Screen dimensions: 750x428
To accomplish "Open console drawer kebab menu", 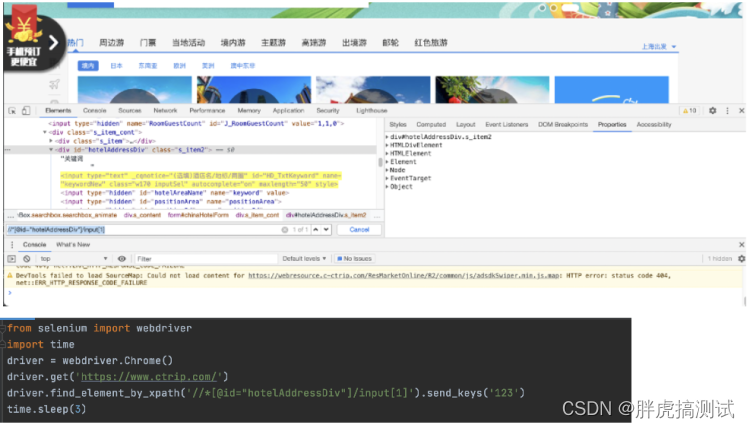I will [12, 244].
